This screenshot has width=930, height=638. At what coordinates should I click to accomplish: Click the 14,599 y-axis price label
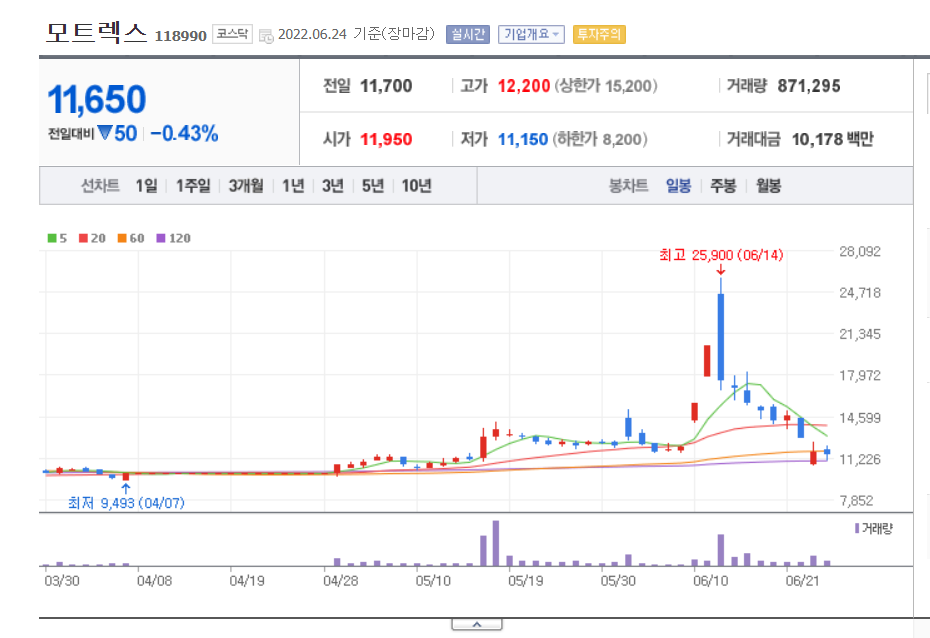(x=860, y=418)
